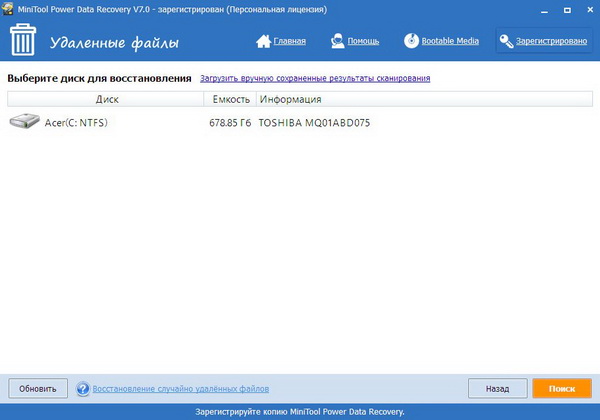
Task: Go back with the Назад button
Action: [x=497, y=388]
